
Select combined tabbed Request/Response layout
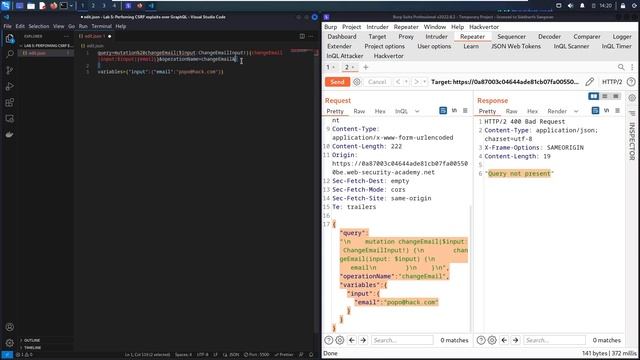(x=616, y=96)
